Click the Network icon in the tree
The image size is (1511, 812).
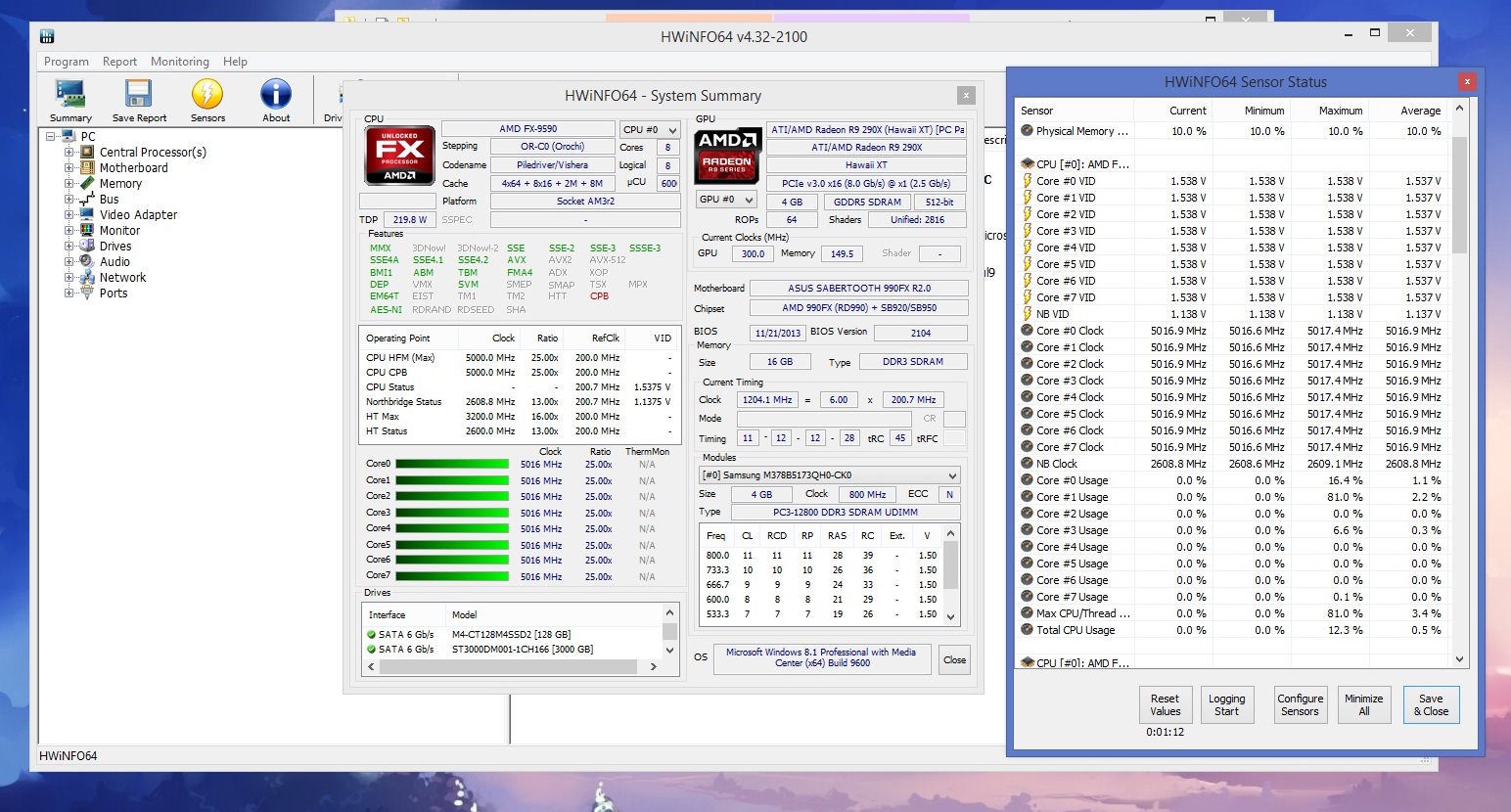click(87, 277)
